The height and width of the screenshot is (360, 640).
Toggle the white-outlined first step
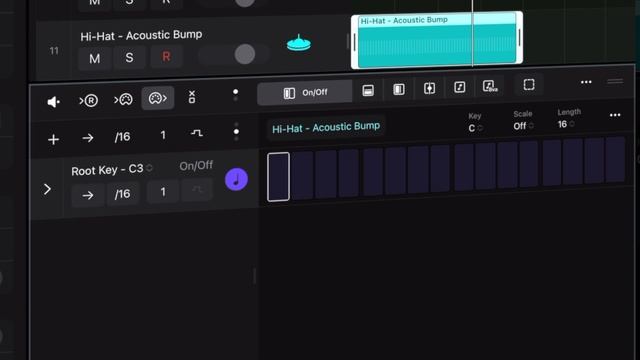(x=278, y=177)
